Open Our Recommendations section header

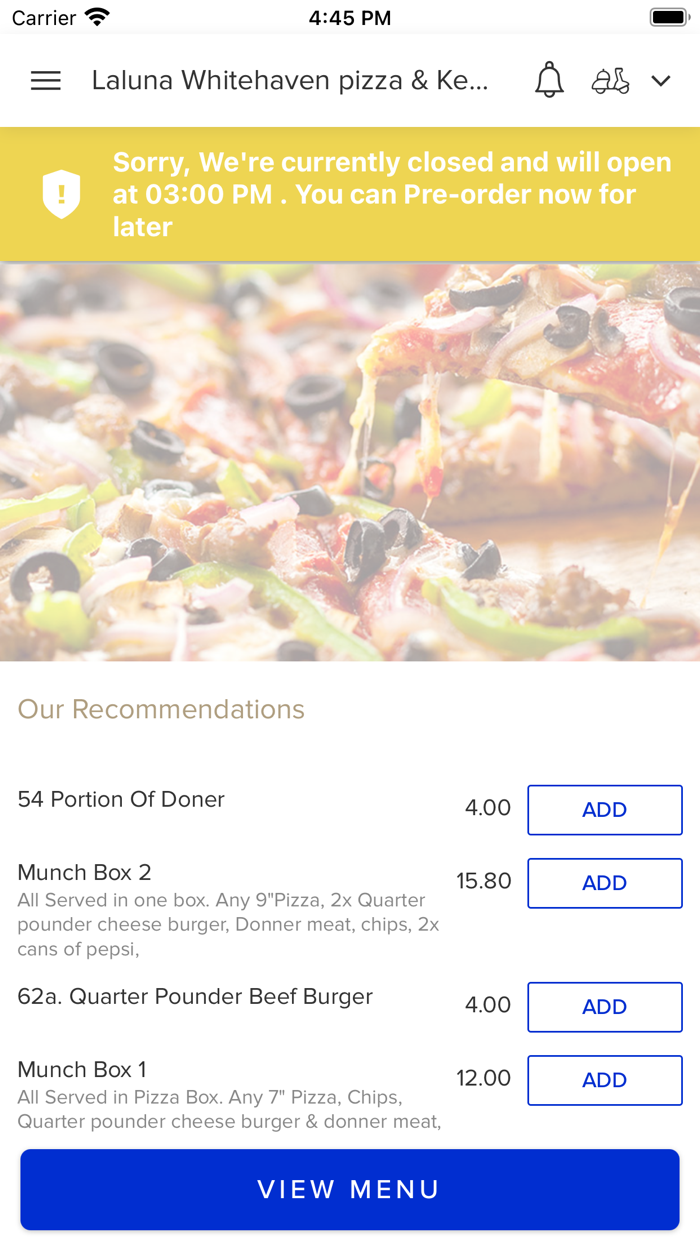coord(161,709)
